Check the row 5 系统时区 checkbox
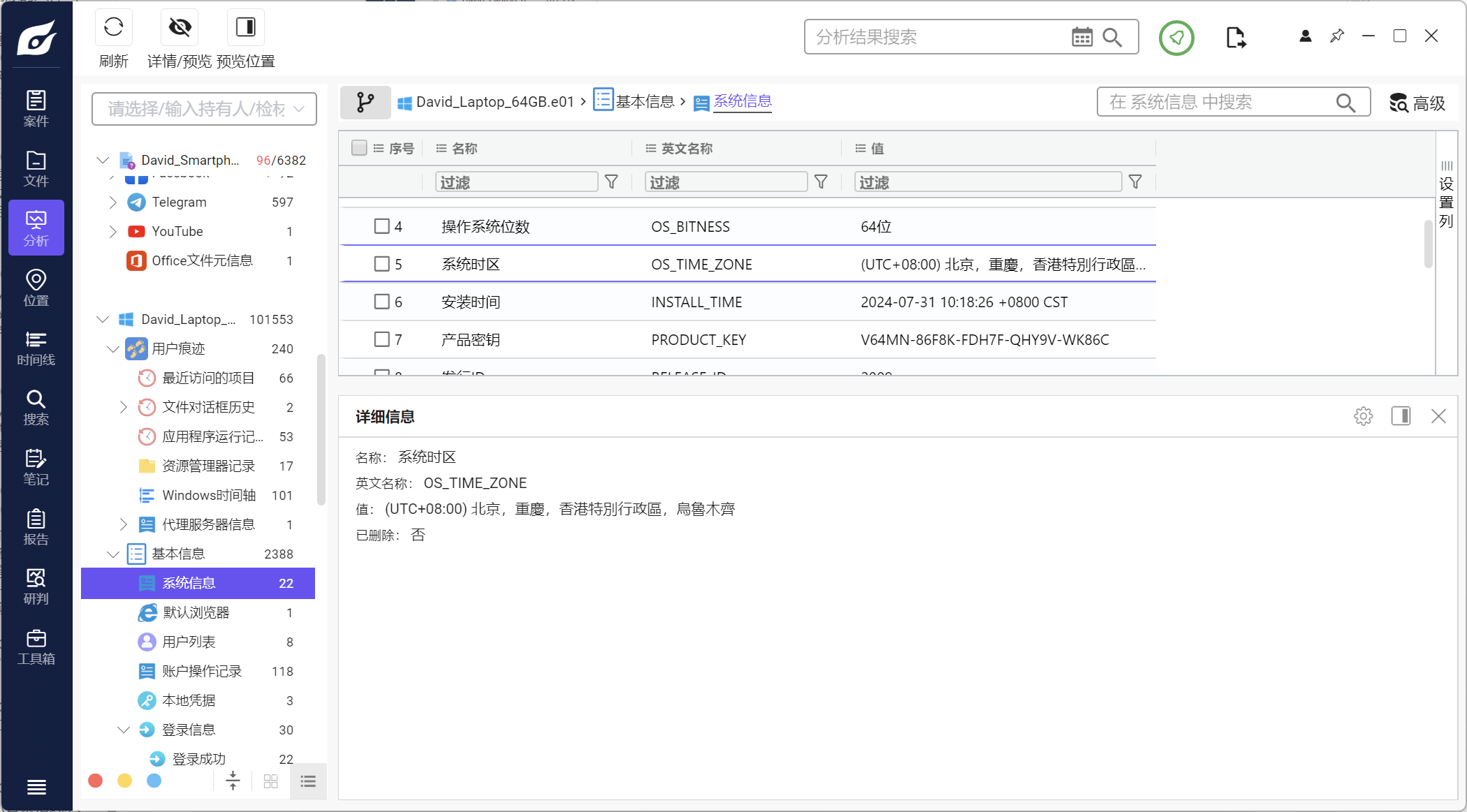 click(381, 264)
